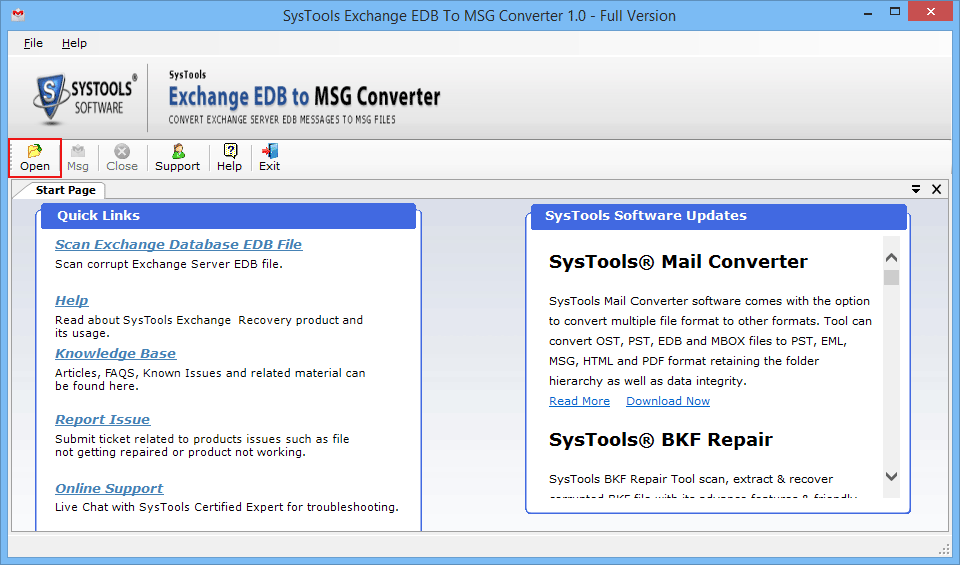Open the Knowledge Base link
Image resolution: width=960 pixels, height=565 pixels.
point(116,353)
